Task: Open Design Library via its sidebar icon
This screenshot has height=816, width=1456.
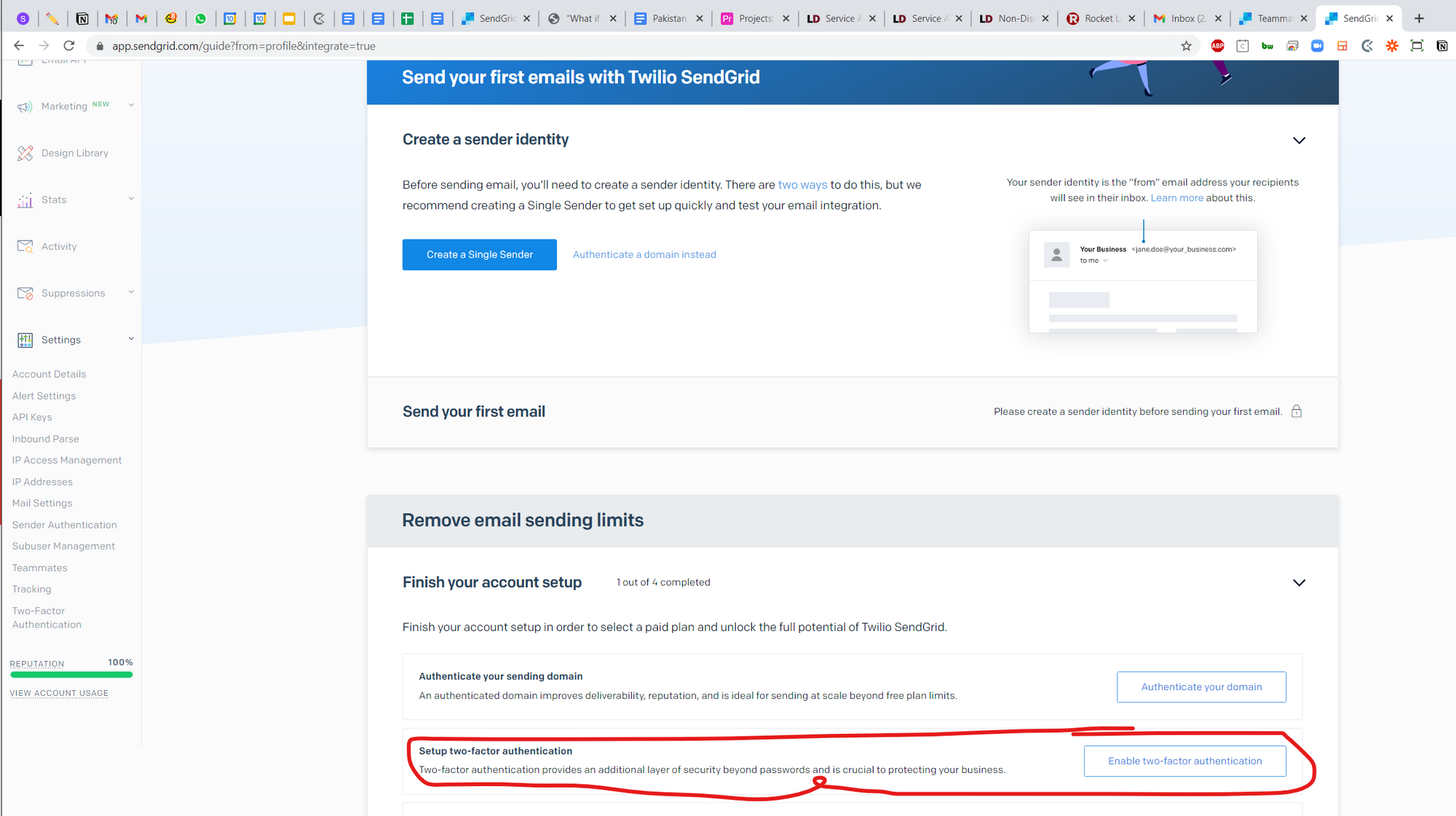Action: (x=25, y=154)
